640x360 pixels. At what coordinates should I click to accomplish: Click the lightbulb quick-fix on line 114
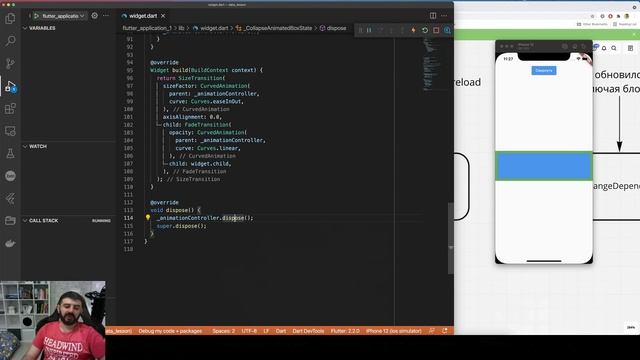pyautogui.click(x=148, y=218)
